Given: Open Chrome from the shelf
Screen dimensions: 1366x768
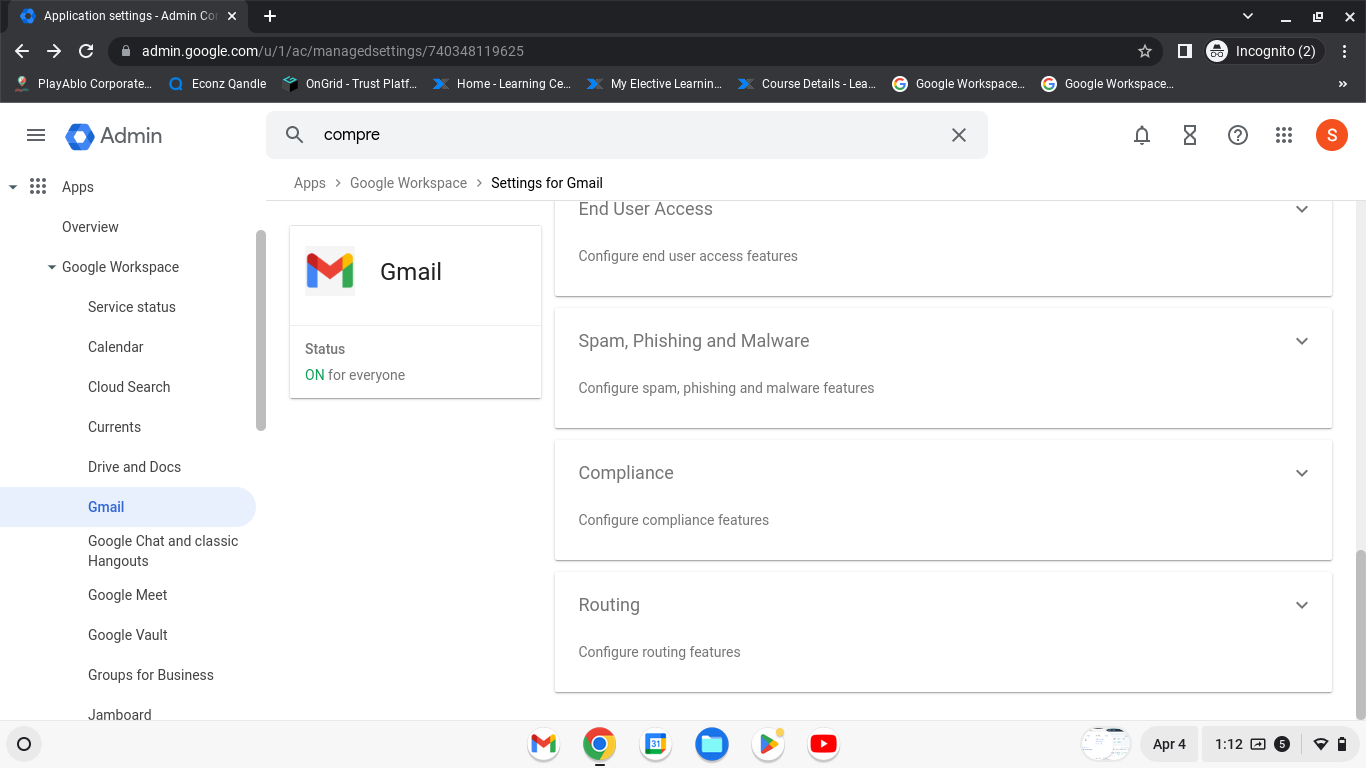Looking at the screenshot, I should point(599,744).
